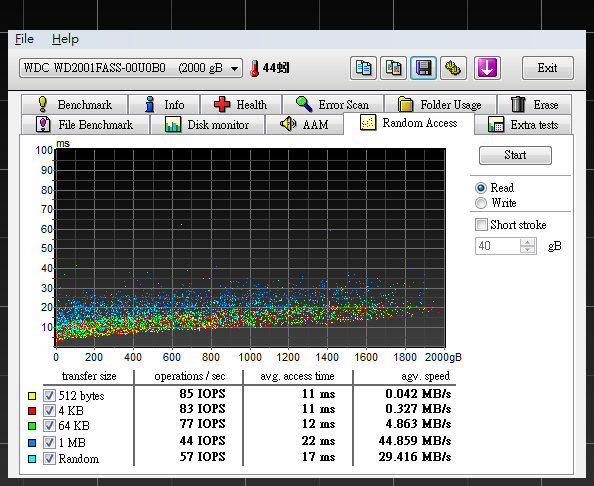Select the Write radio button
Image resolution: width=594 pixels, height=486 pixels.
(481, 203)
